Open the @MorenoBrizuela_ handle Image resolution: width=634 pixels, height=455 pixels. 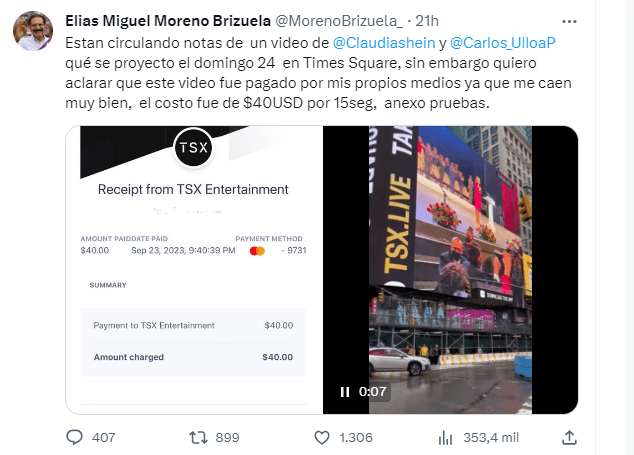click(x=339, y=21)
